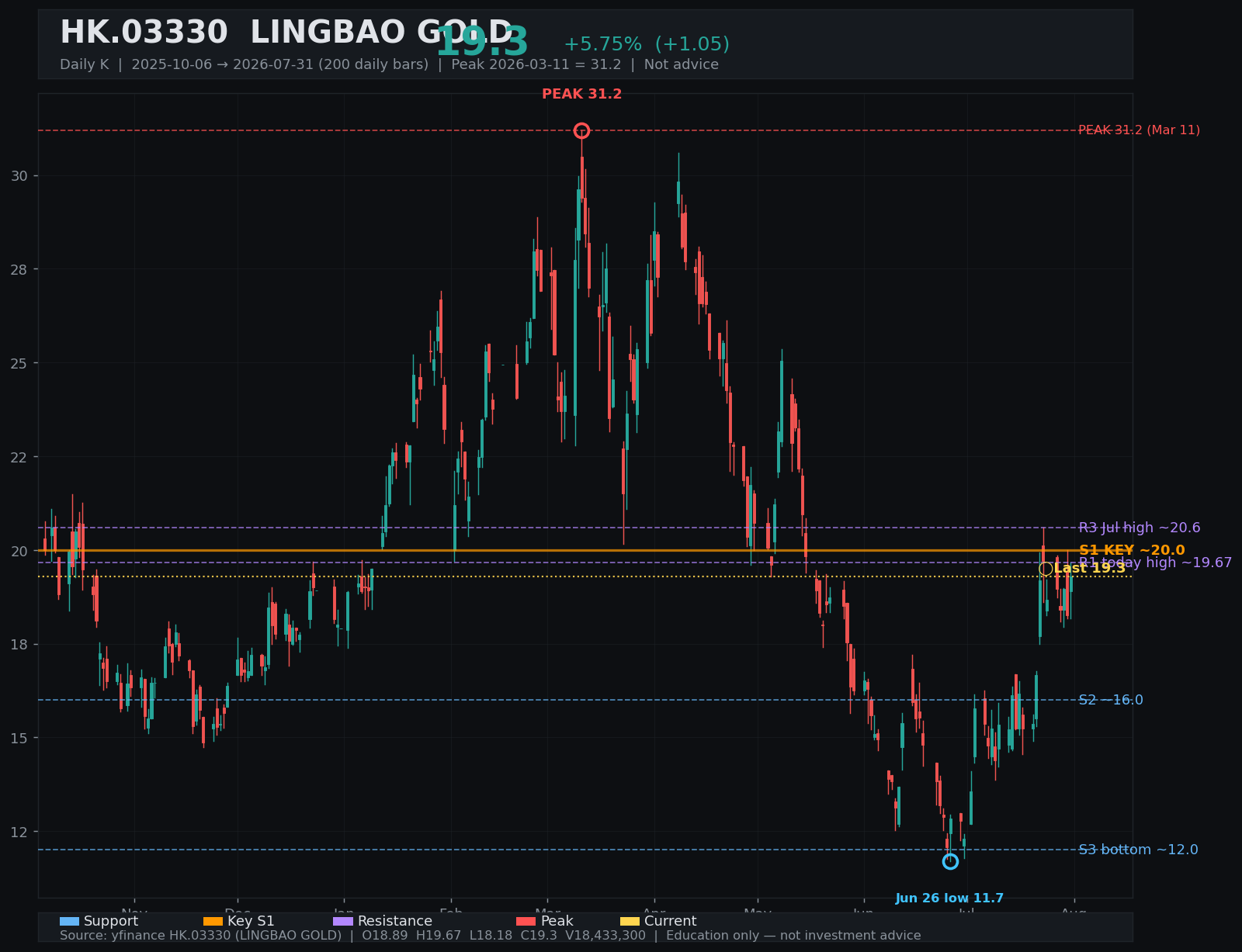Click the 'HK.03330' ticker in the title
Image resolution: width=1242 pixels, height=952 pixels.
tap(144, 33)
